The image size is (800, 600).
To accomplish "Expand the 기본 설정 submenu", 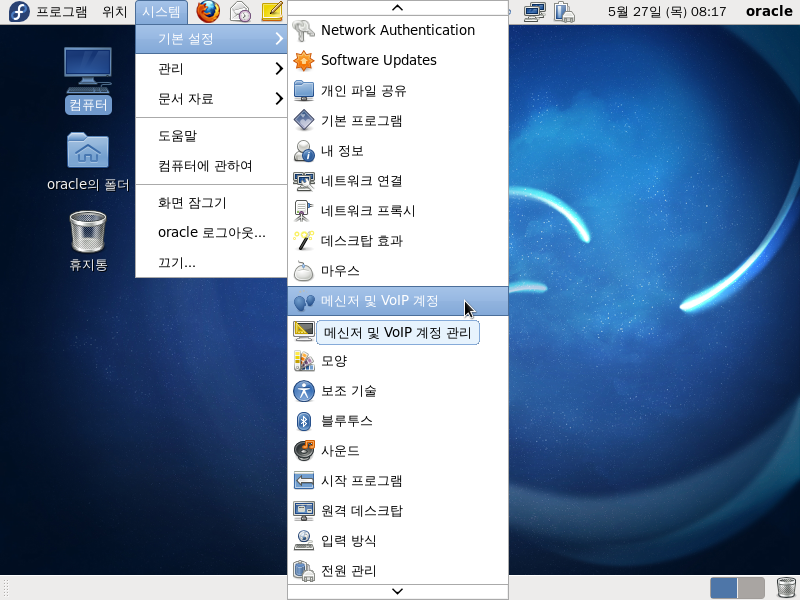I will click(211, 39).
